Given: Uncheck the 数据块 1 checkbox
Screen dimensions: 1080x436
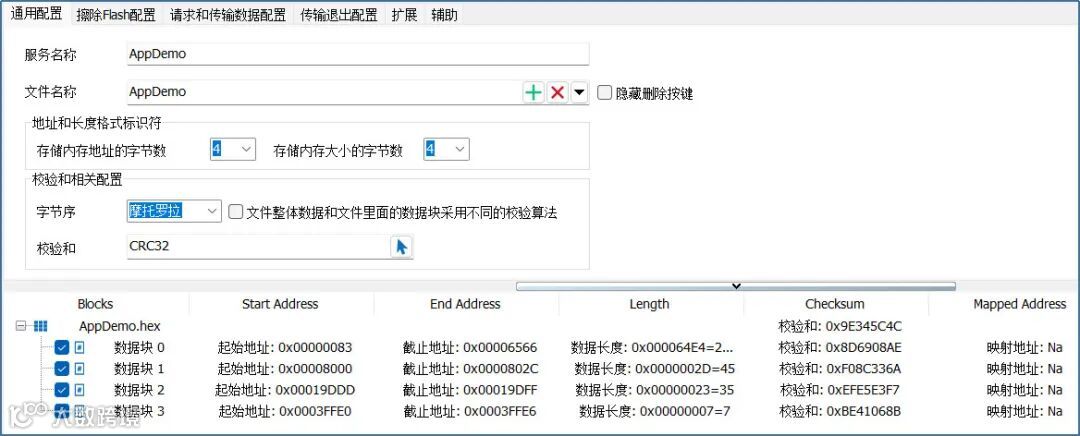Looking at the screenshot, I should coord(62,369).
